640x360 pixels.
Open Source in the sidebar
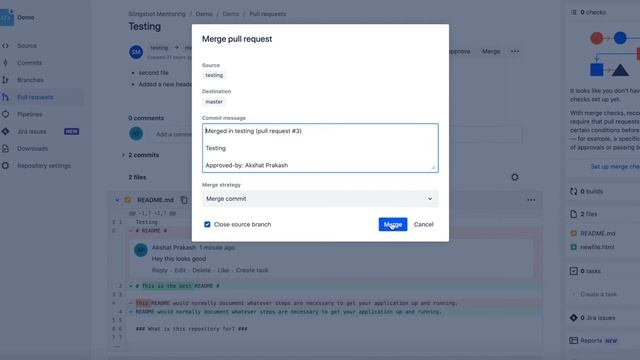[x=27, y=46]
